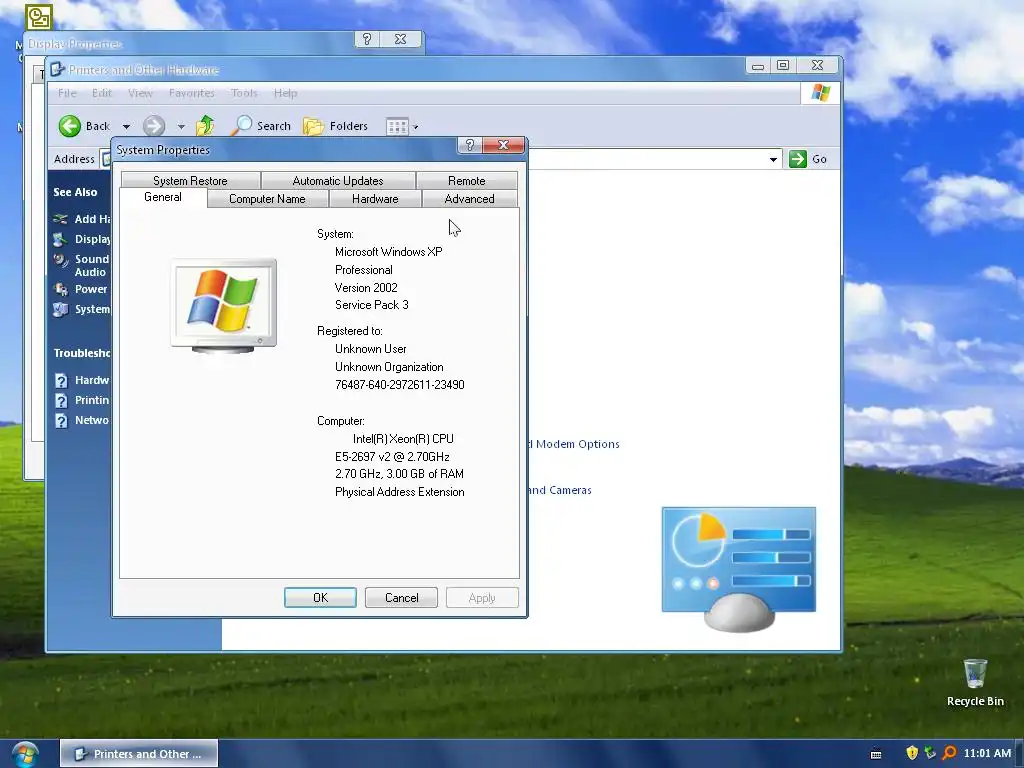The width and height of the screenshot is (1024, 768).
Task: Click the on-screen keyboard tray icon
Action: pyautogui.click(x=876, y=754)
